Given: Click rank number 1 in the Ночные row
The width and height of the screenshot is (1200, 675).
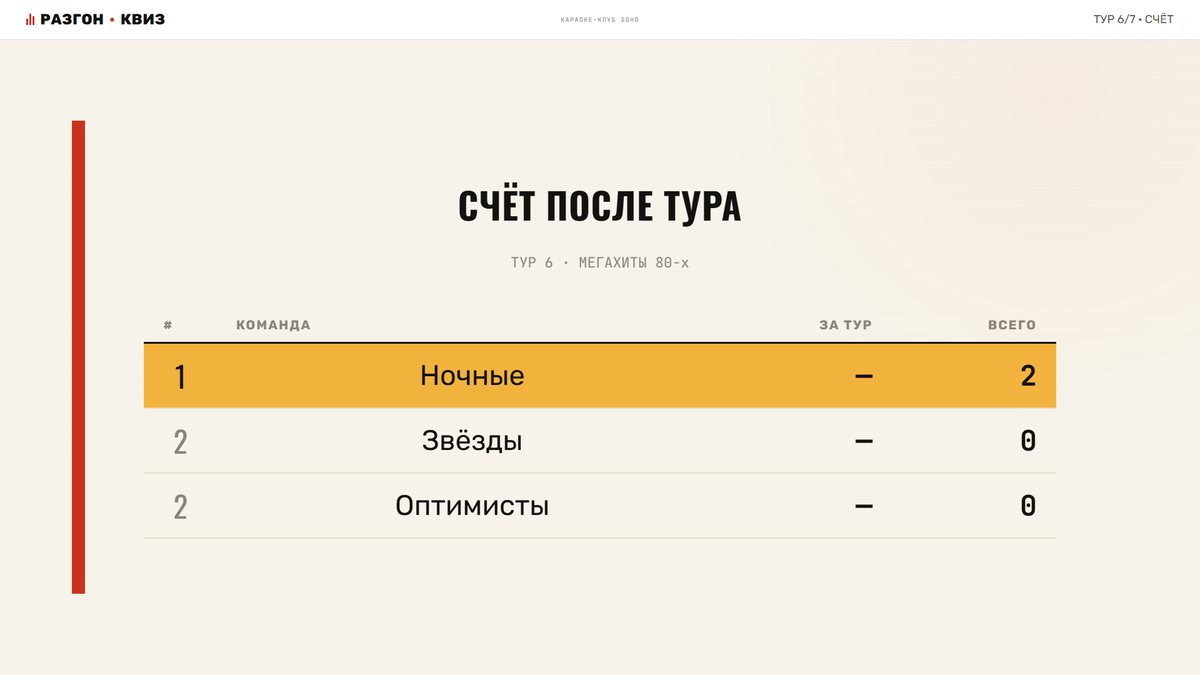Looking at the screenshot, I should (180, 377).
